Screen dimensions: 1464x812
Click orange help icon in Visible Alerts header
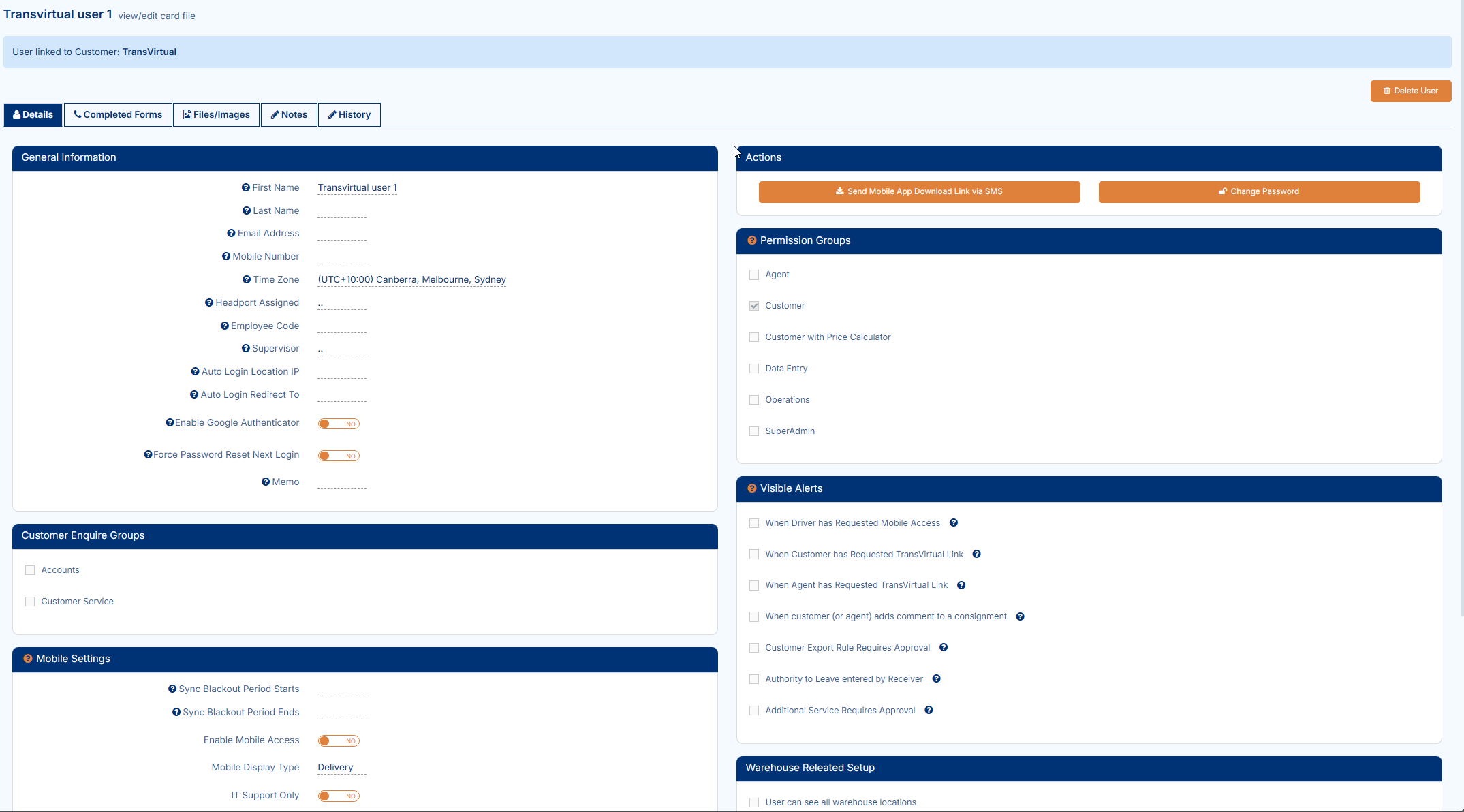point(752,488)
